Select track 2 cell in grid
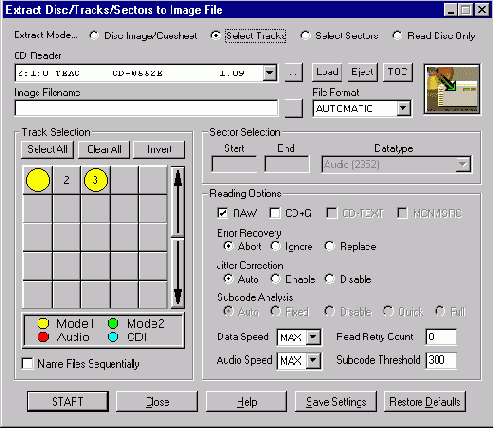Viewport: 493px width, 428px height. pyautogui.click(x=67, y=180)
